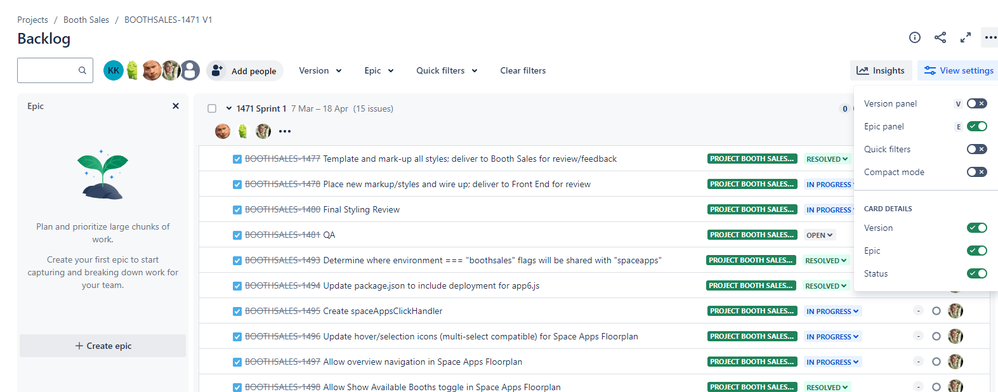Open the IN PROGRESS status dropdown for BOOTHSALES-1495
This screenshot has height=392, width=998.
pos(833,311)
